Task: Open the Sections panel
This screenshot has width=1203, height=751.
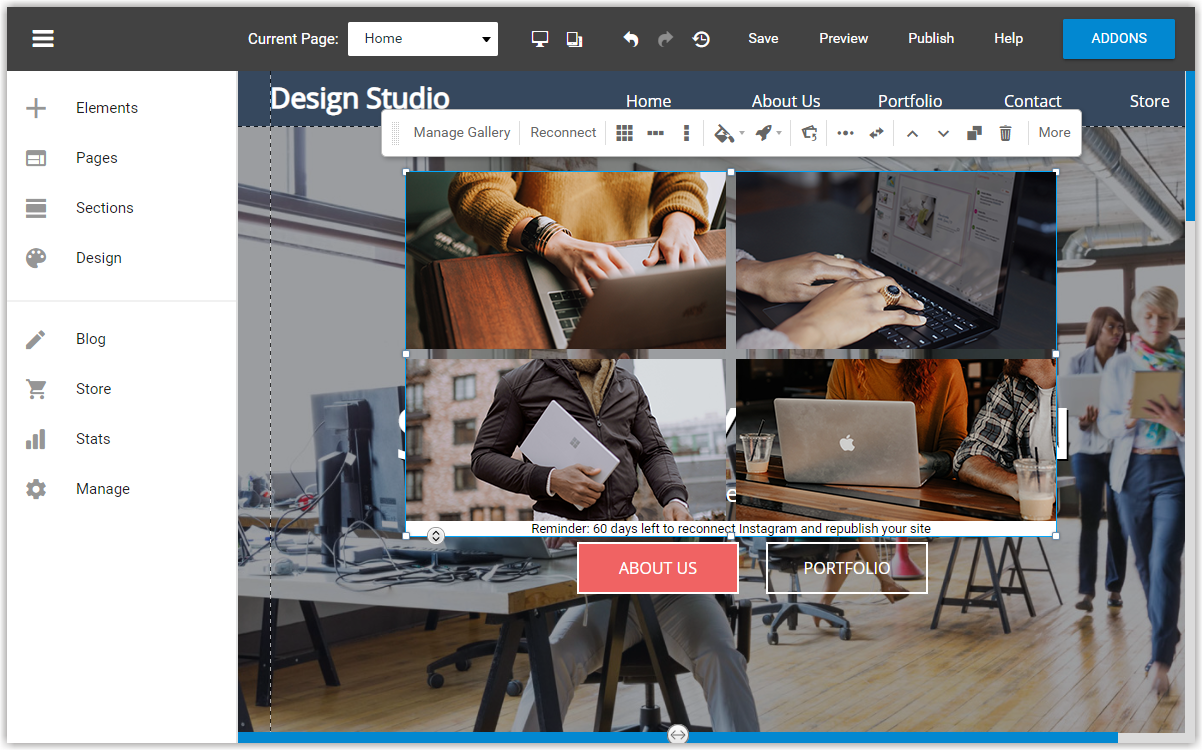Action: 105,208
